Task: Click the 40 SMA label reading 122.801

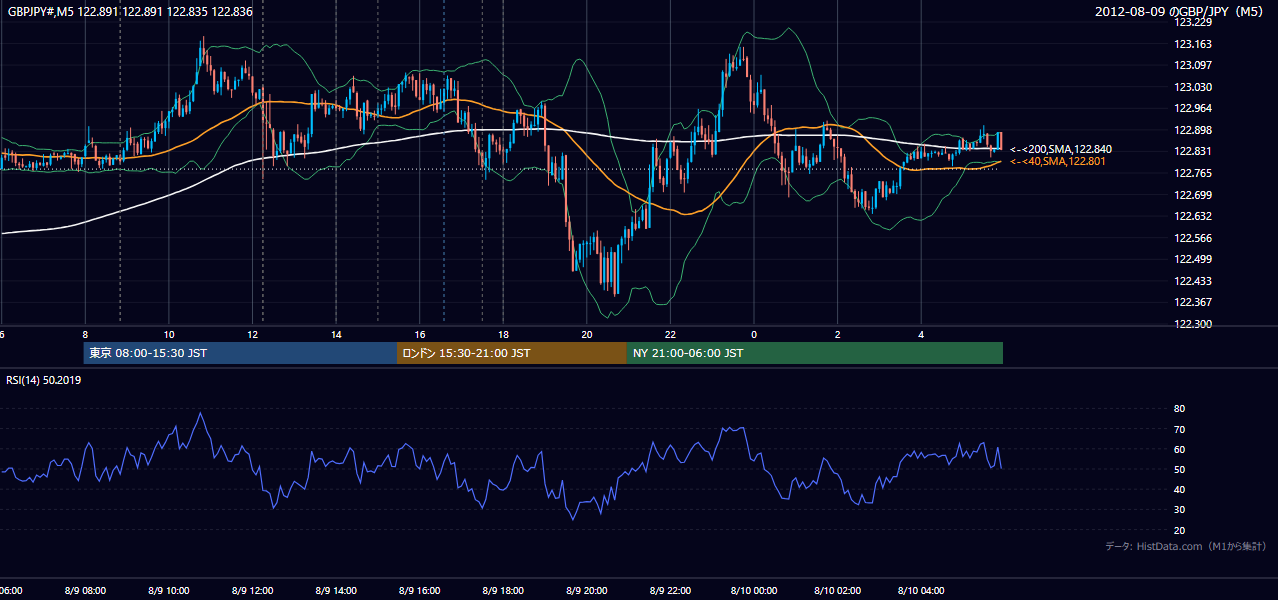Action: [x=1058, y=161]
